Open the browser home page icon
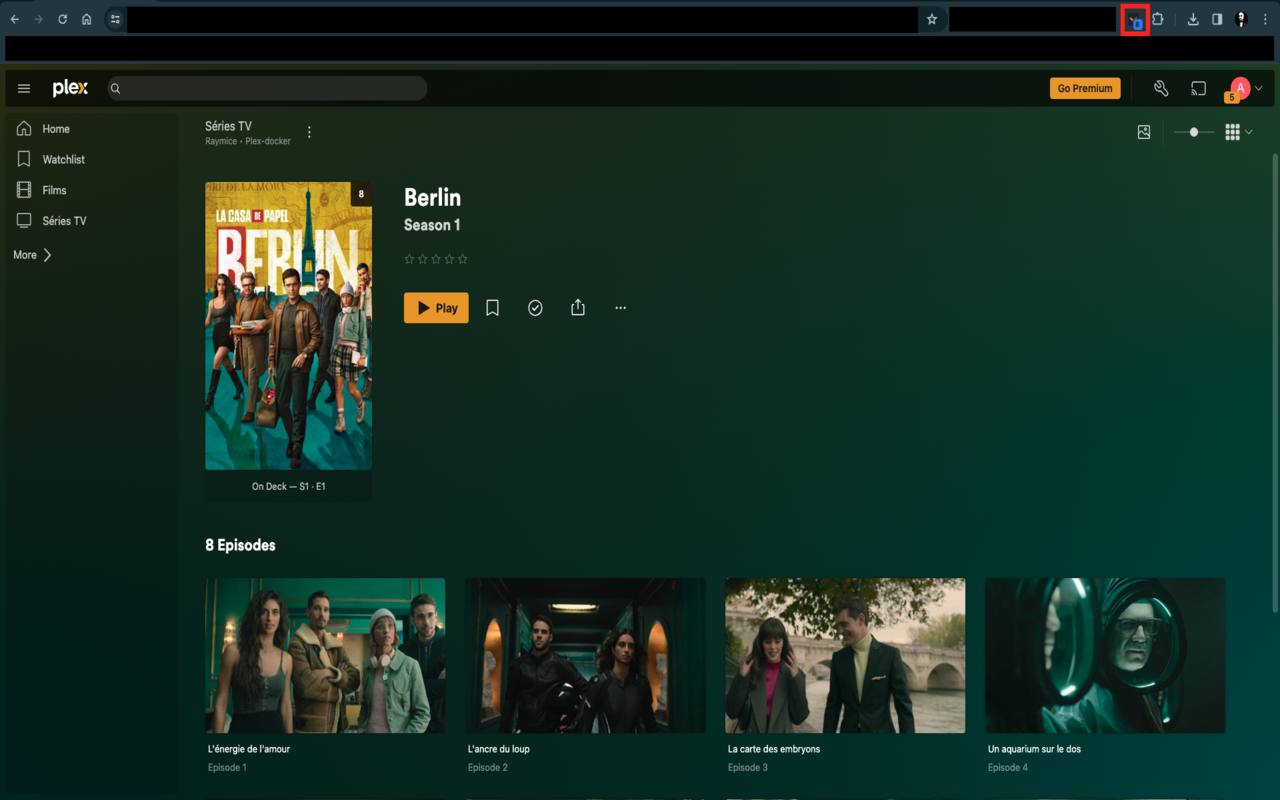Screen dimensions: 1280x800 tap(87, 19)
